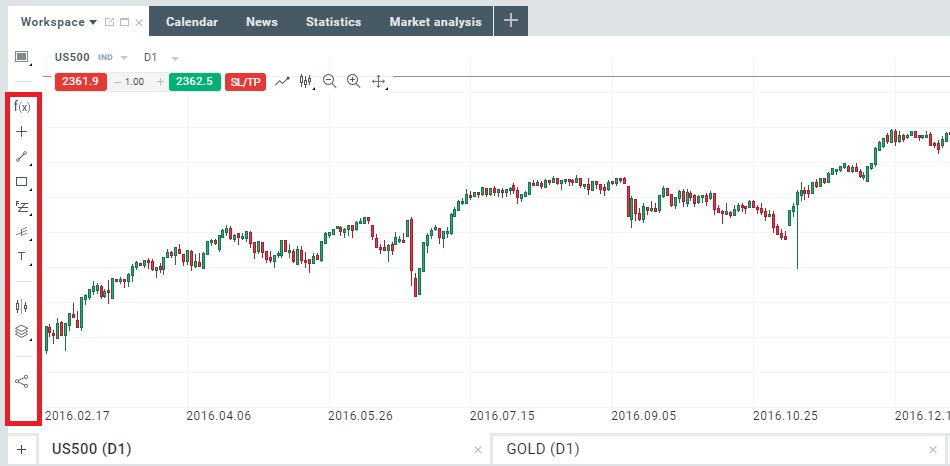The height and width of the screenshot is (466, 950).
Task: Toggle the SL/TP button
Action: coord(246,81)
